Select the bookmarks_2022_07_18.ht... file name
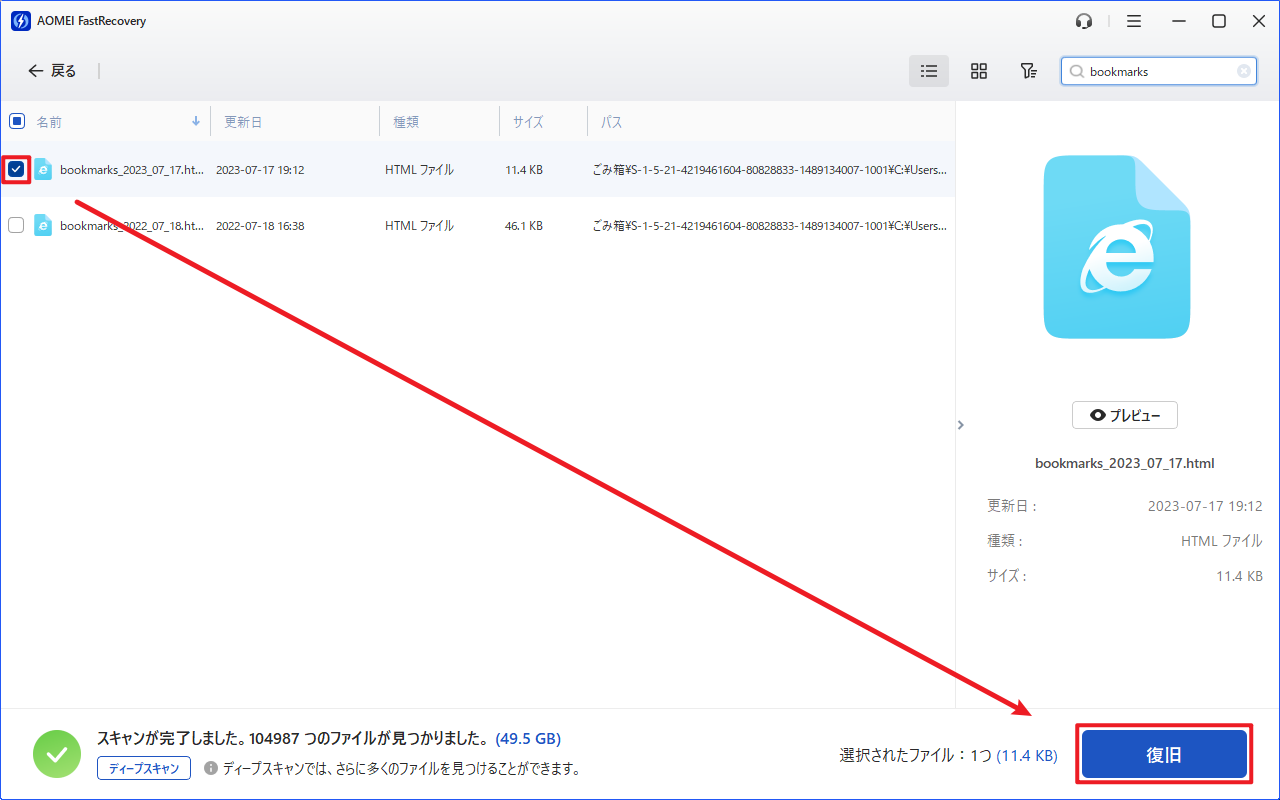 click(132, 226)
